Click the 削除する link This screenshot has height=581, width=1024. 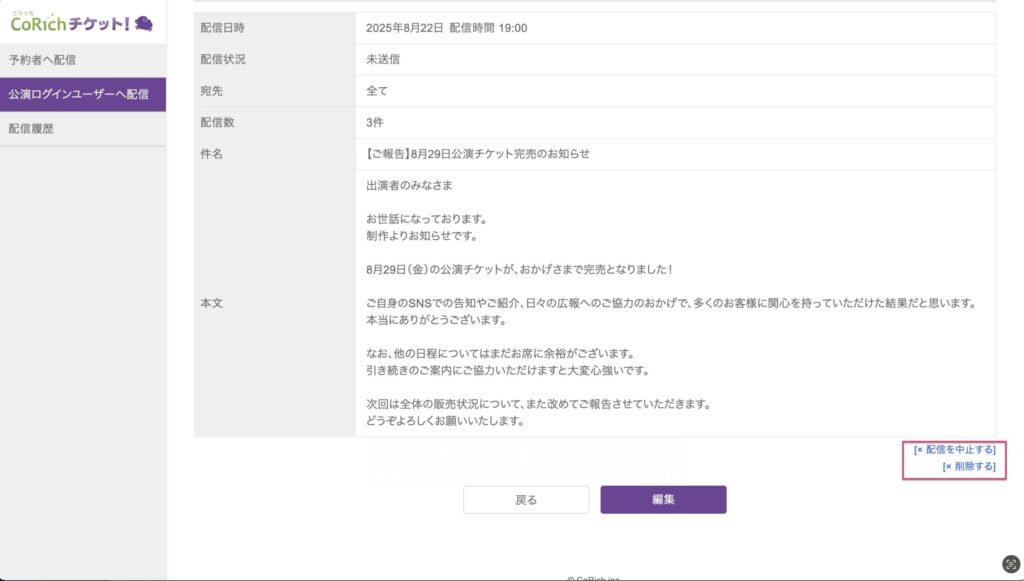[969, 466]
